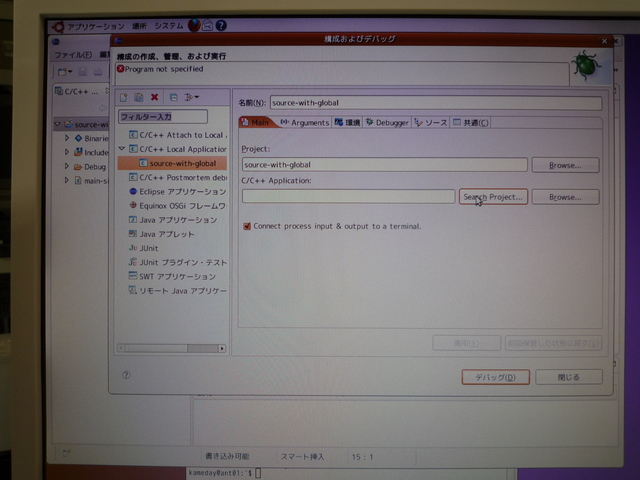Open the configuration filter dropdown icon
640x480 pixels.
[x=191, y=97]
